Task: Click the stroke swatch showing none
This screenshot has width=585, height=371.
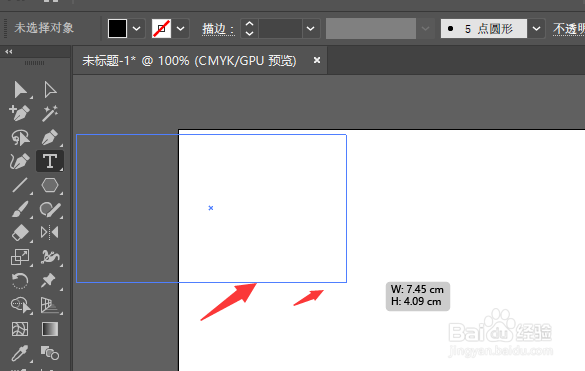Action: (x=162, y=28)
